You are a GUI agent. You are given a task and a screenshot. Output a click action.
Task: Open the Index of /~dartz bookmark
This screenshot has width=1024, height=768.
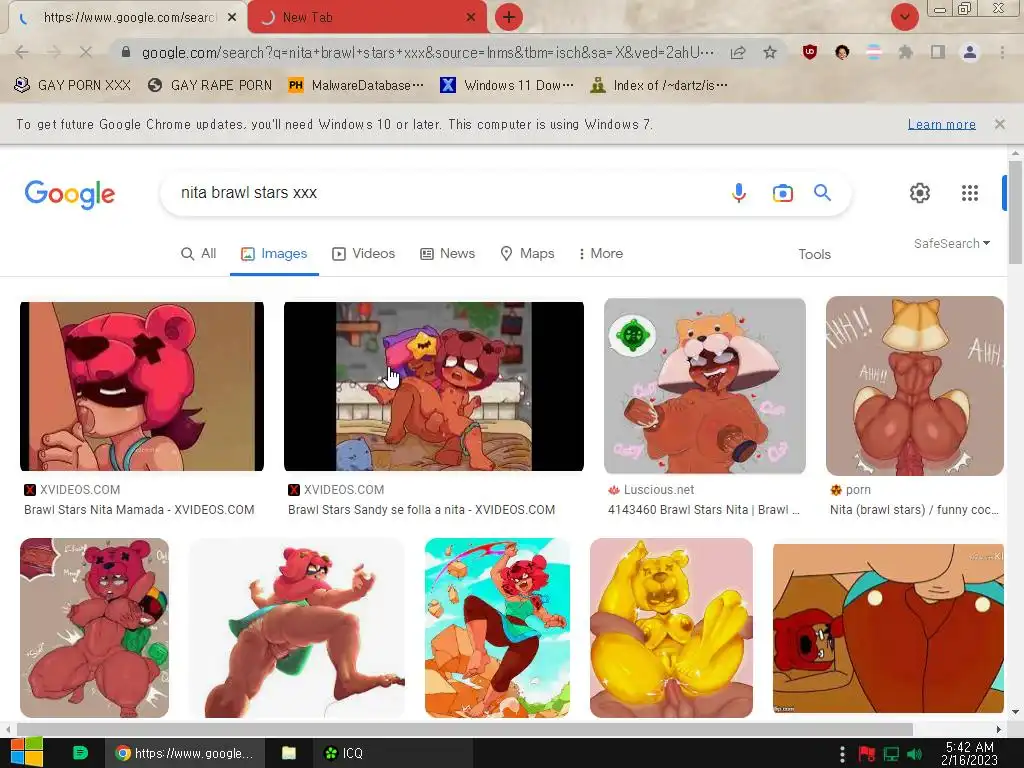coord(659,86)
